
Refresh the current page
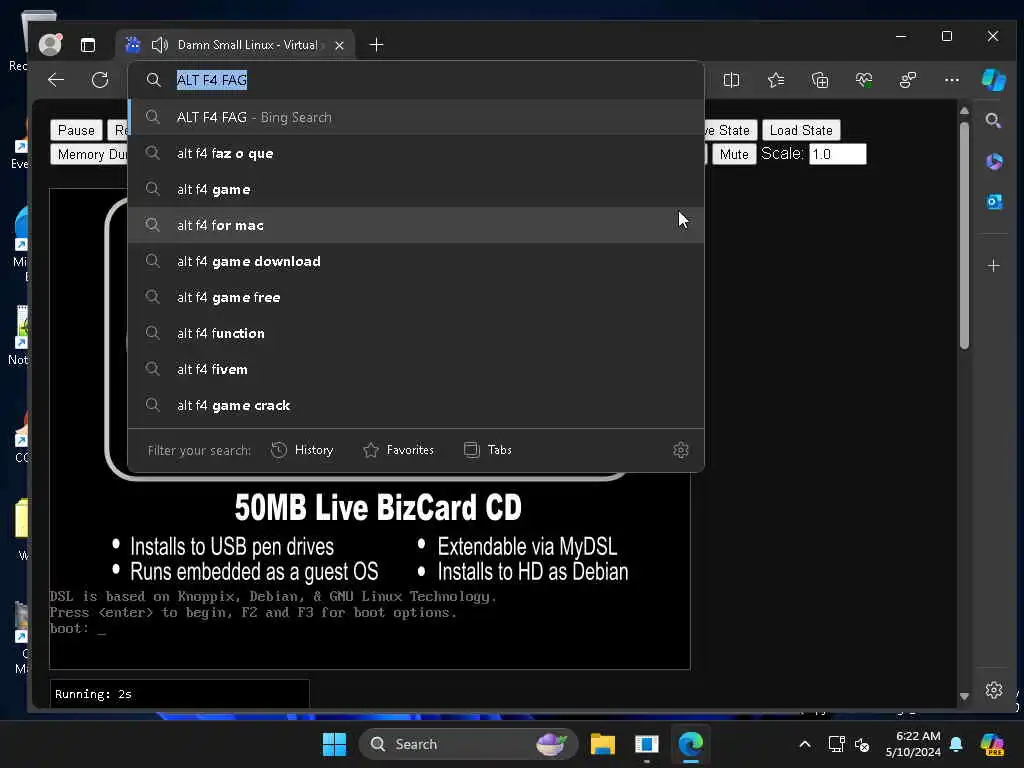pos(100,80)
